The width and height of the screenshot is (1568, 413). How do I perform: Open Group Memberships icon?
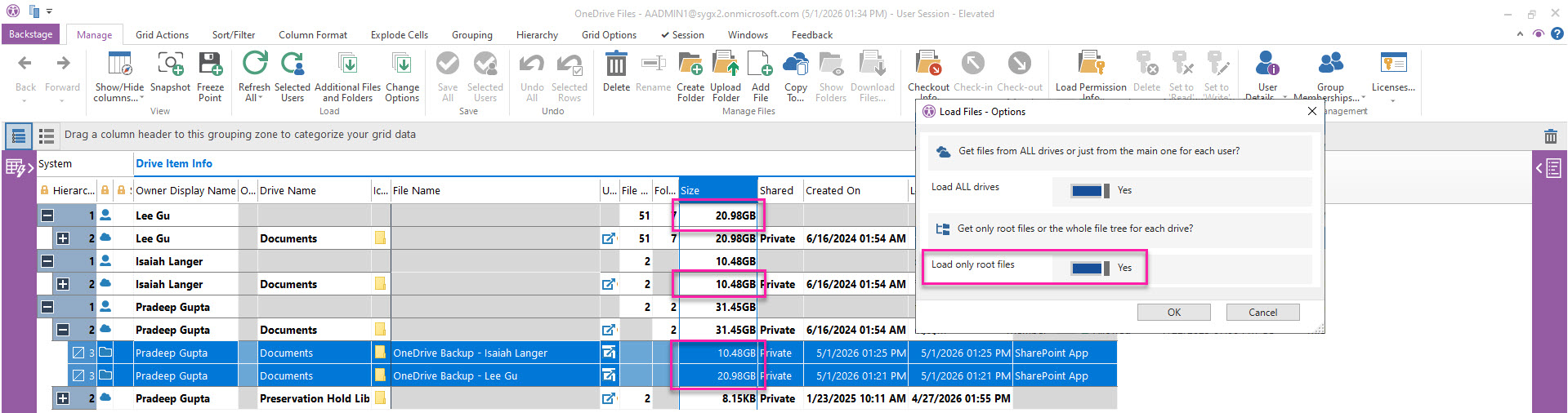(1330, 64)
